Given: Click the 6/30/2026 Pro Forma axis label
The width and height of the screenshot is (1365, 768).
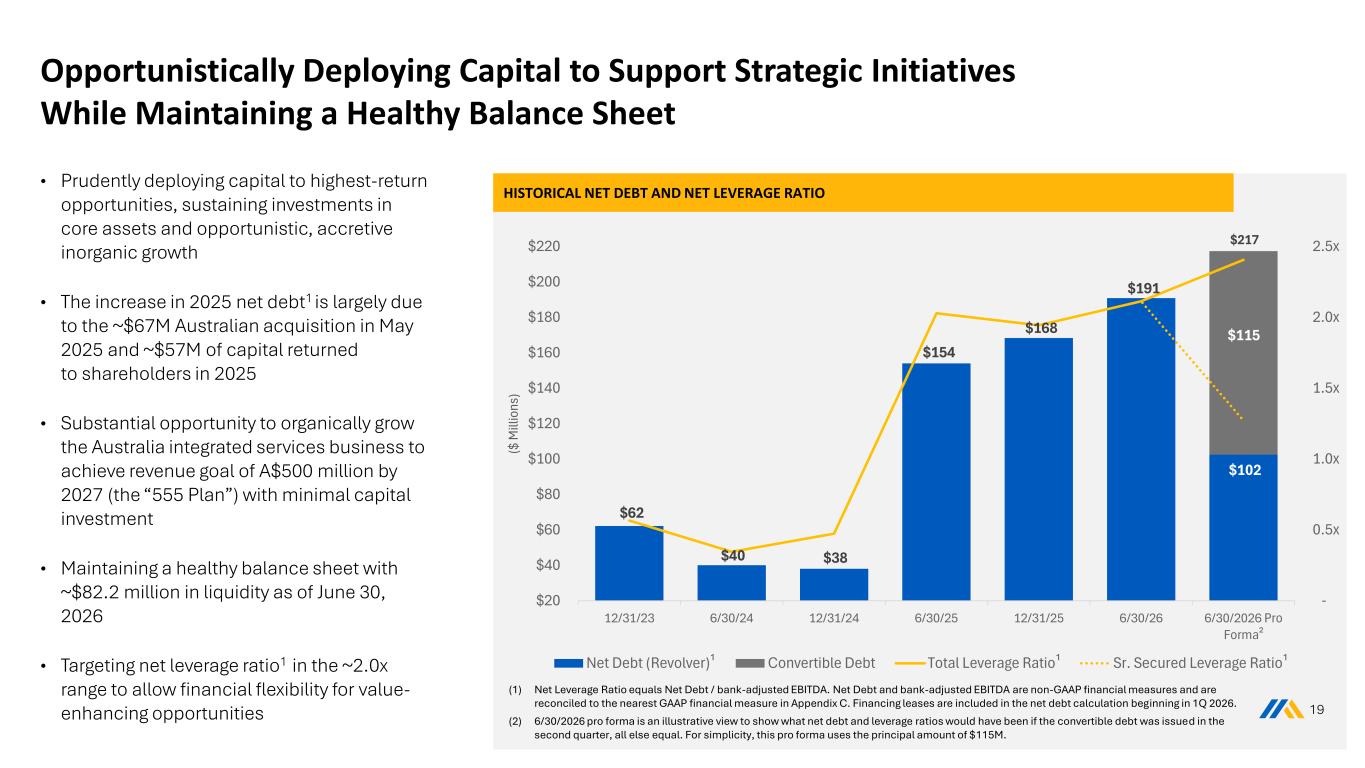Looking at the screenshot, I should [1243, 626].
